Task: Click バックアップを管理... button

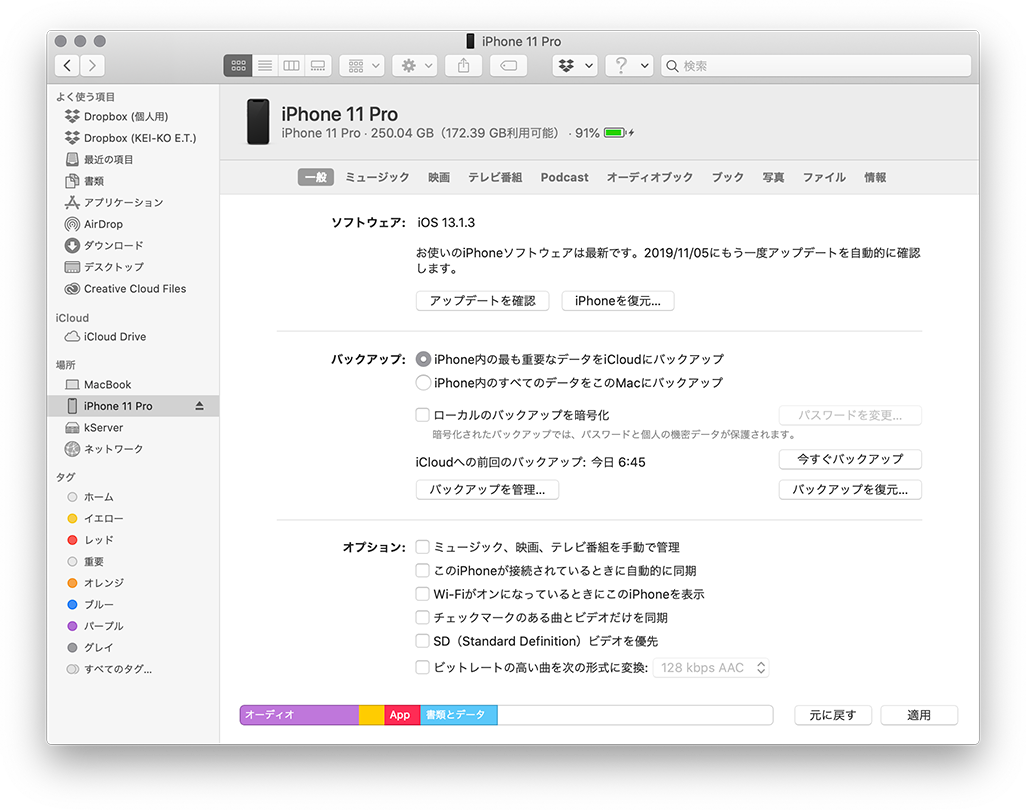Action: click(x=487, y=489)
